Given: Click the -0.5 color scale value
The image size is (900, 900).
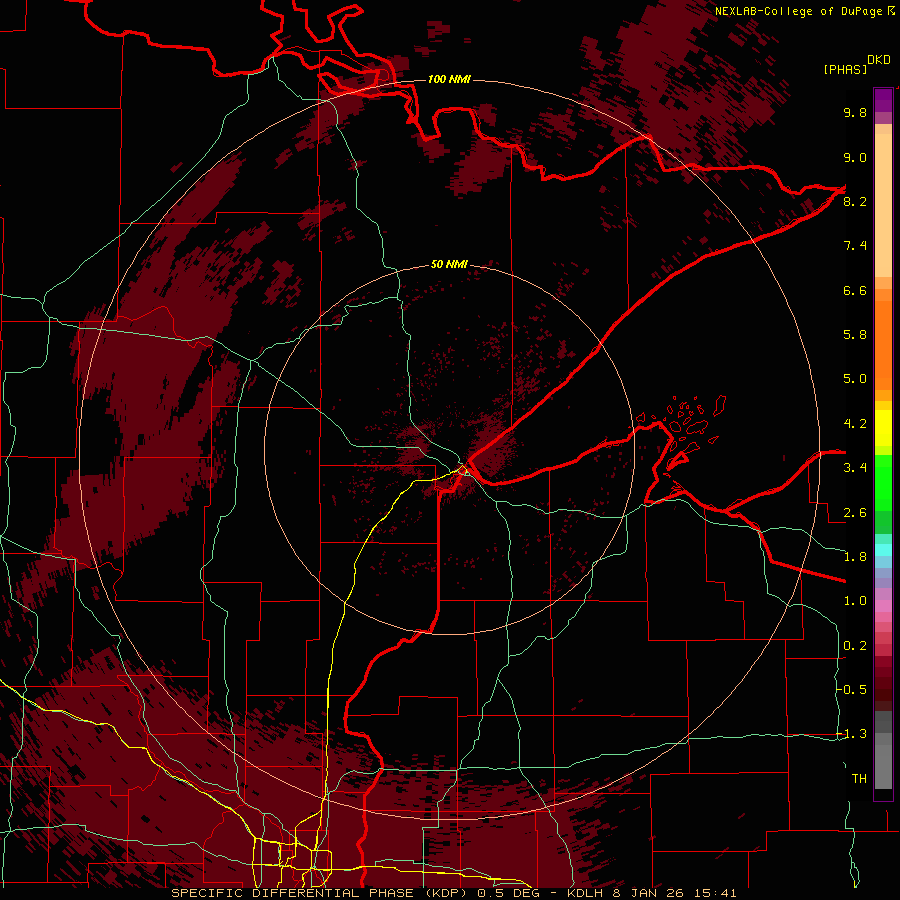Looking at the screenshot, I should (x=852, y=690).
